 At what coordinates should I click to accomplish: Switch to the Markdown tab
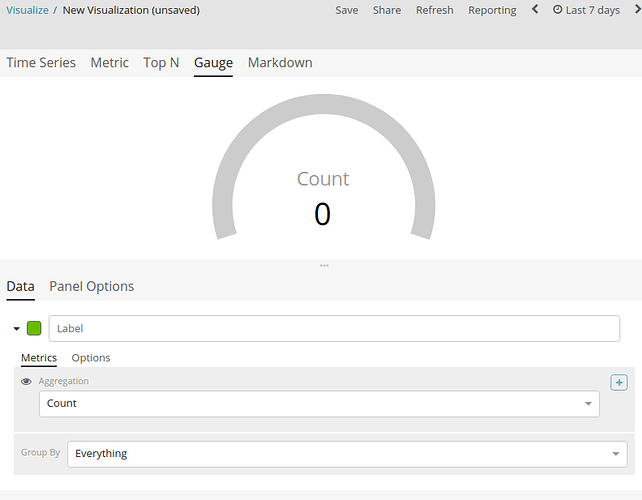click(x=280, y=63)
